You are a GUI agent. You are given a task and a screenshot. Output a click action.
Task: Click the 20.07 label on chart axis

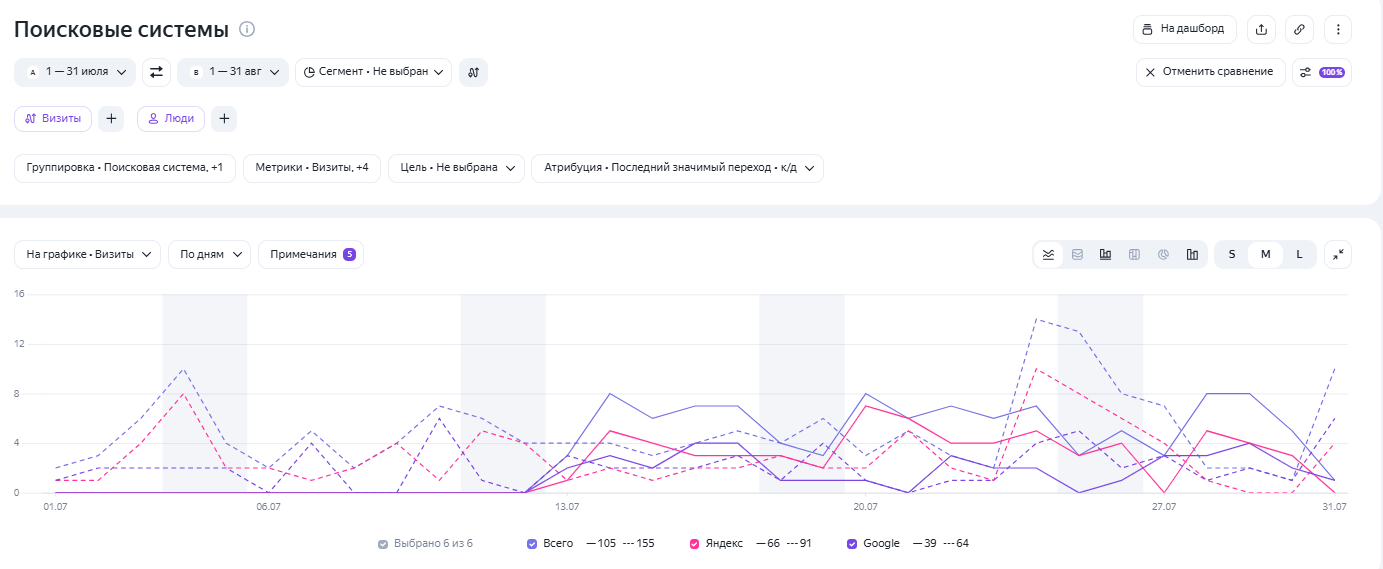pos(865,507)
